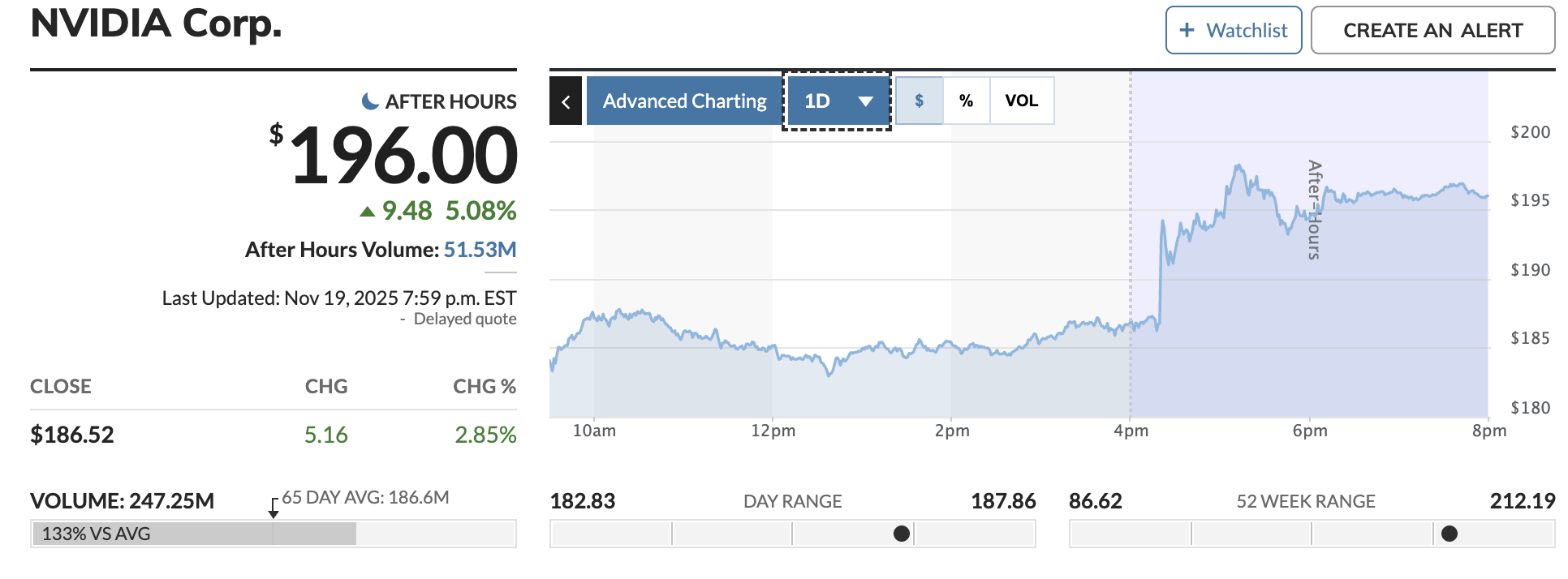The width and height of the screenshot is (1568, 579).
Task: Click the green up-arrow price change icon
Action: point(367,212)
